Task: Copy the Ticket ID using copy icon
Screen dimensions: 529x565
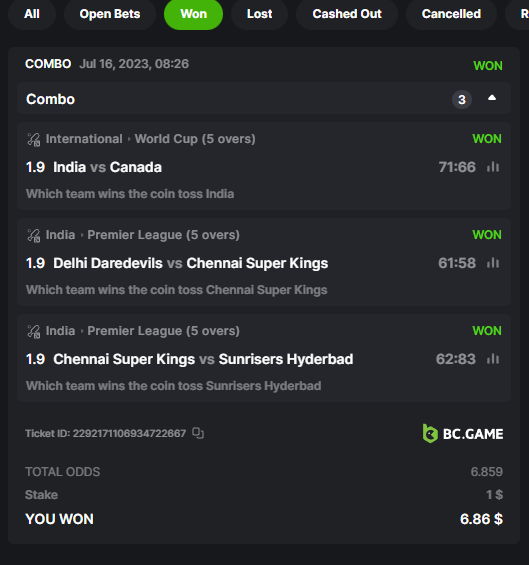Action: click(x=198, y=433)
